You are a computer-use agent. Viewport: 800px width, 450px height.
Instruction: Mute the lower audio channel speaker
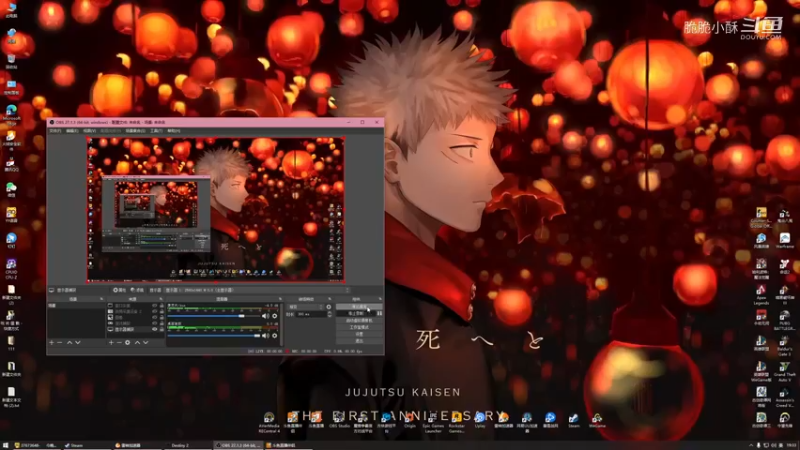[265, 336]
